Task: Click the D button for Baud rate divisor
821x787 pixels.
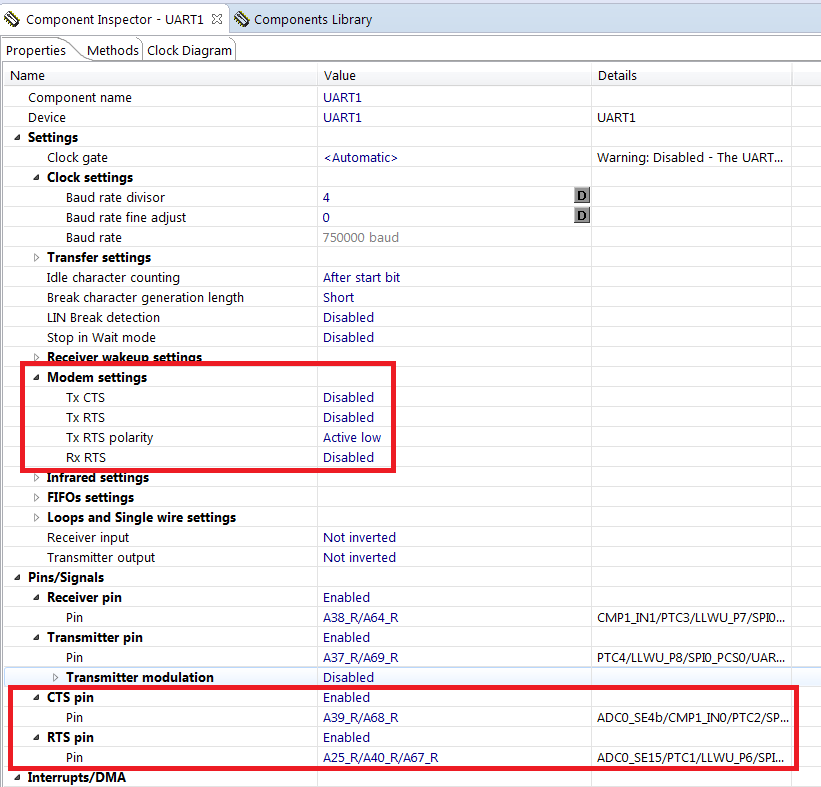Action: [582, 195]
